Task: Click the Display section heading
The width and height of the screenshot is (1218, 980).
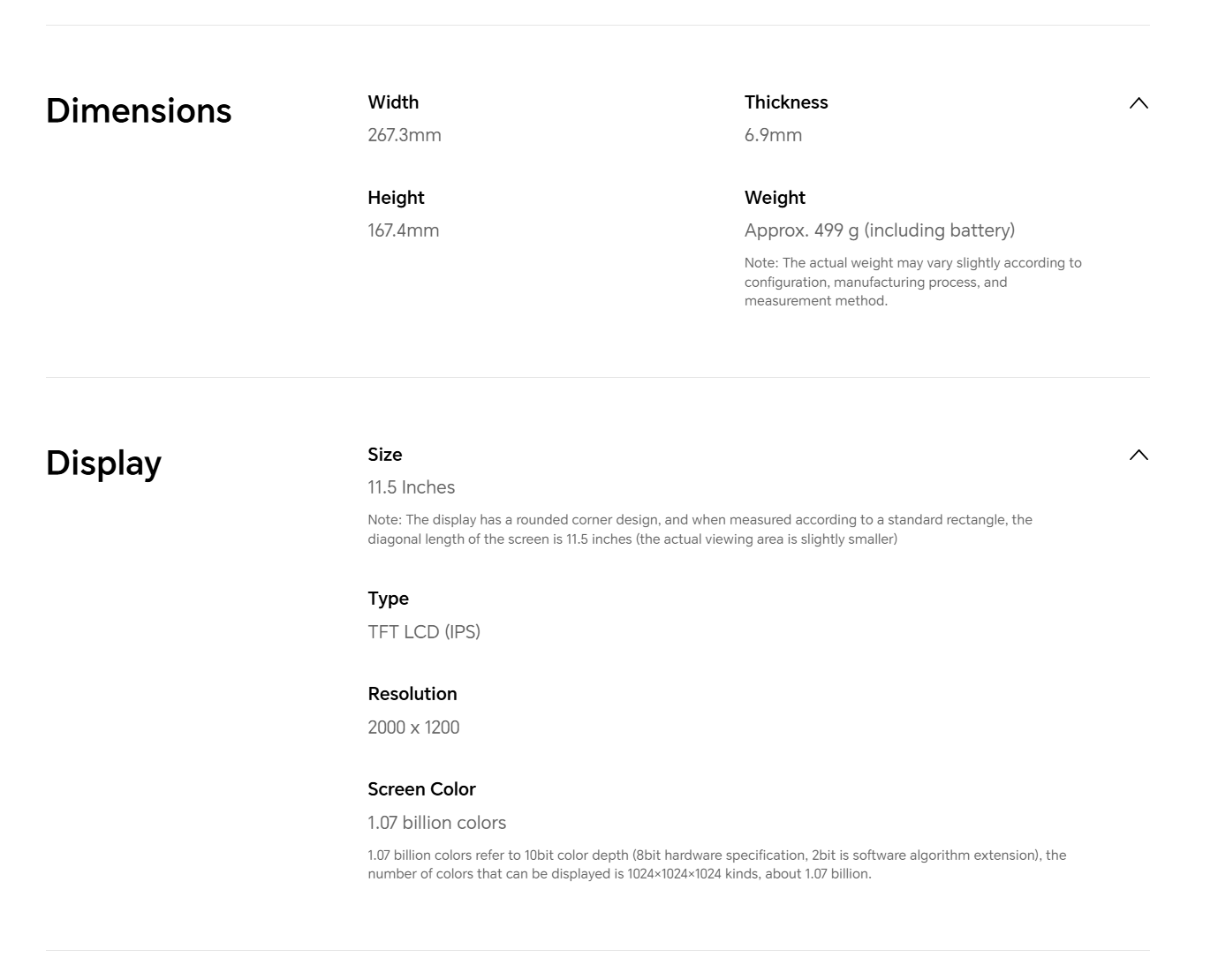Action: (103, 464)
